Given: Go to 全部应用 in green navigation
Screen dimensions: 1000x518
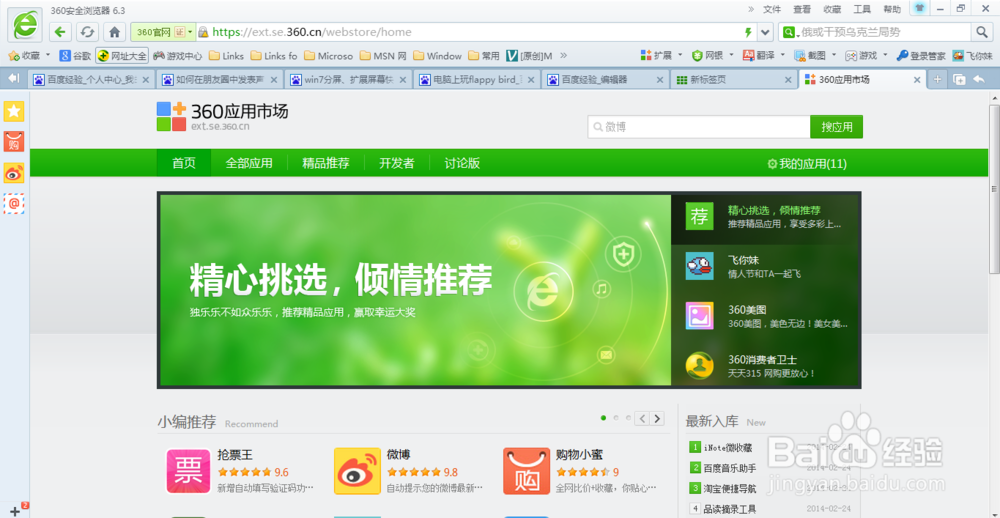Looking at the screenshot, I should click(x=249, y=163).
